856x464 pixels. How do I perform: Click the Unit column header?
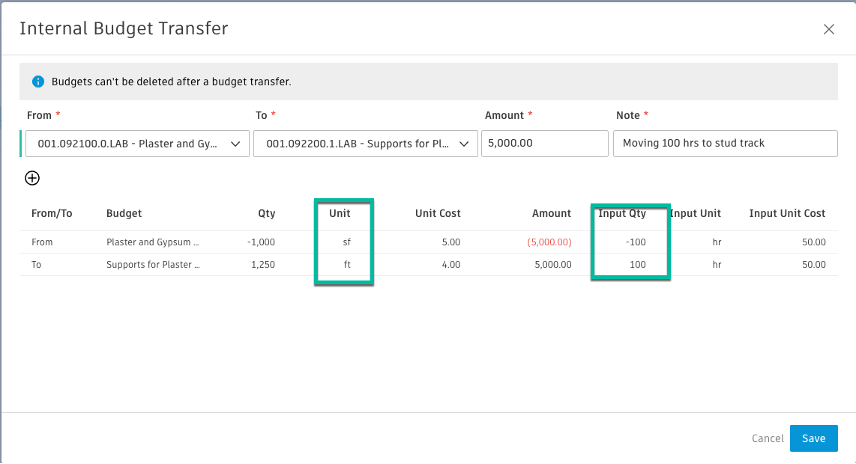click(x=340, y=213)
